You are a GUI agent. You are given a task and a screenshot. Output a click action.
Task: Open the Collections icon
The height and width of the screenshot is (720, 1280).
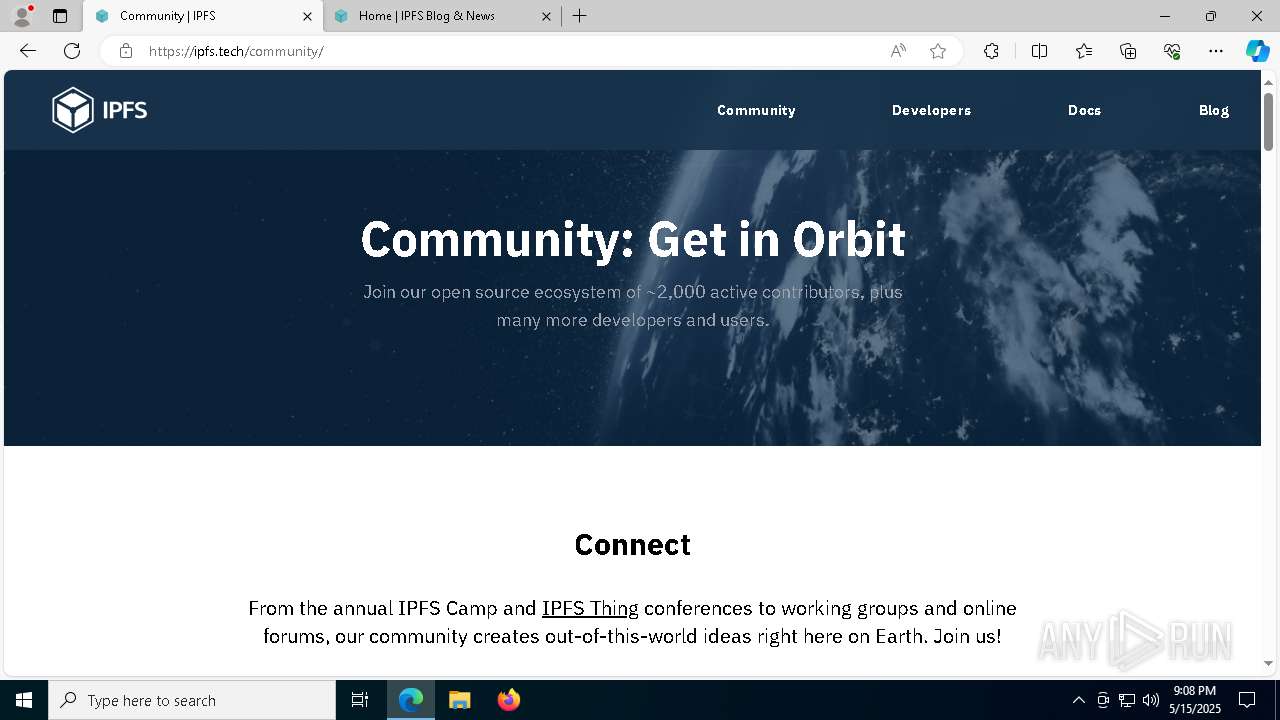(1128, 51)
